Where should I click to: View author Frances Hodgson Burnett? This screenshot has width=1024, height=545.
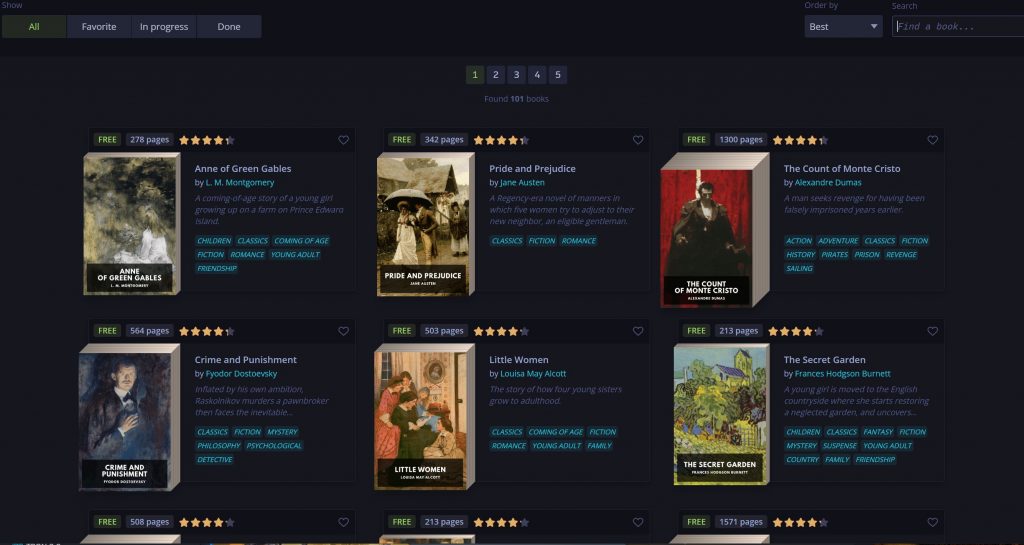pyautogui.click(x=842, y=374)
